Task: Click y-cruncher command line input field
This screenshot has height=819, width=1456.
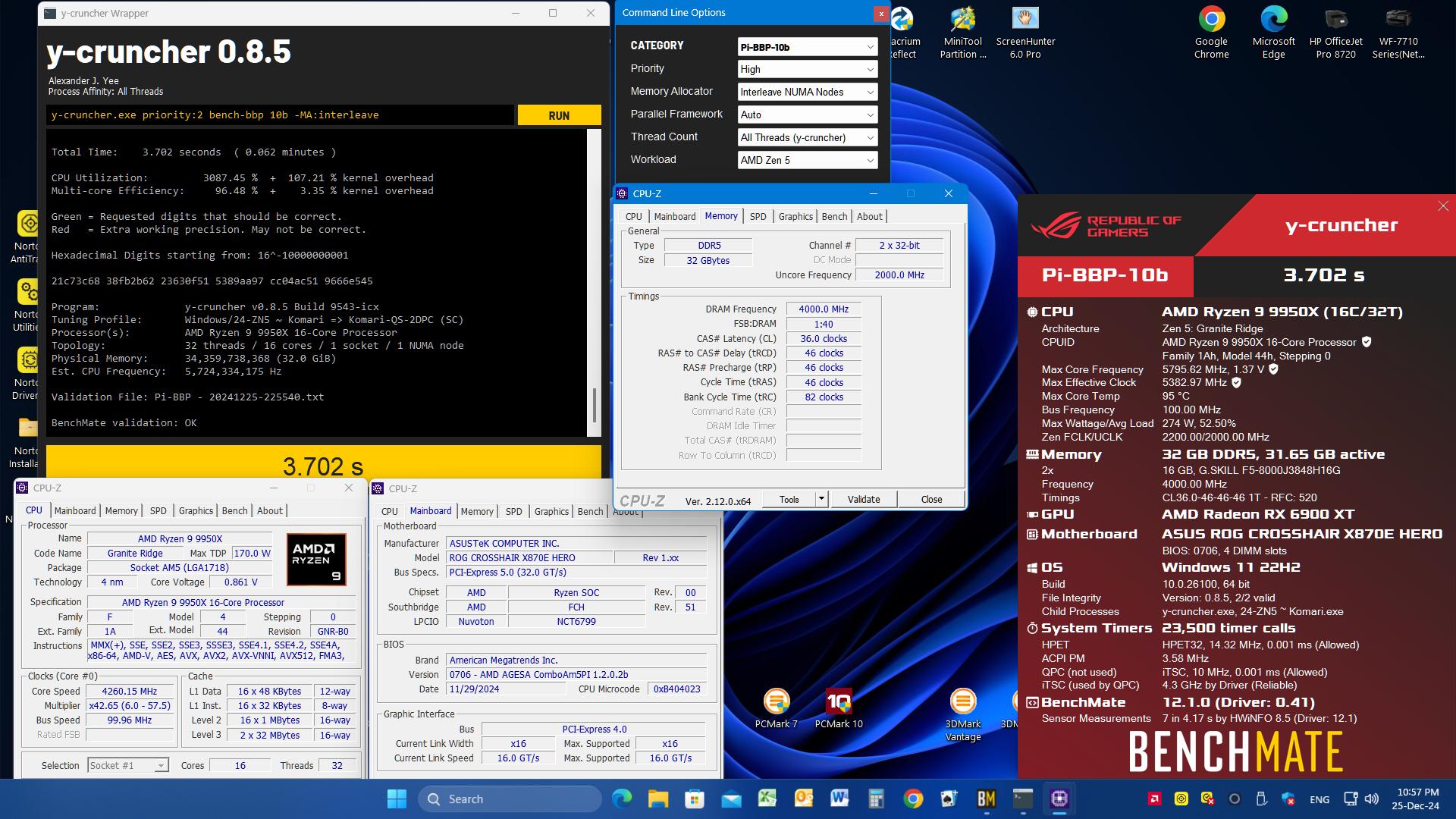Action: click(280, 115)
